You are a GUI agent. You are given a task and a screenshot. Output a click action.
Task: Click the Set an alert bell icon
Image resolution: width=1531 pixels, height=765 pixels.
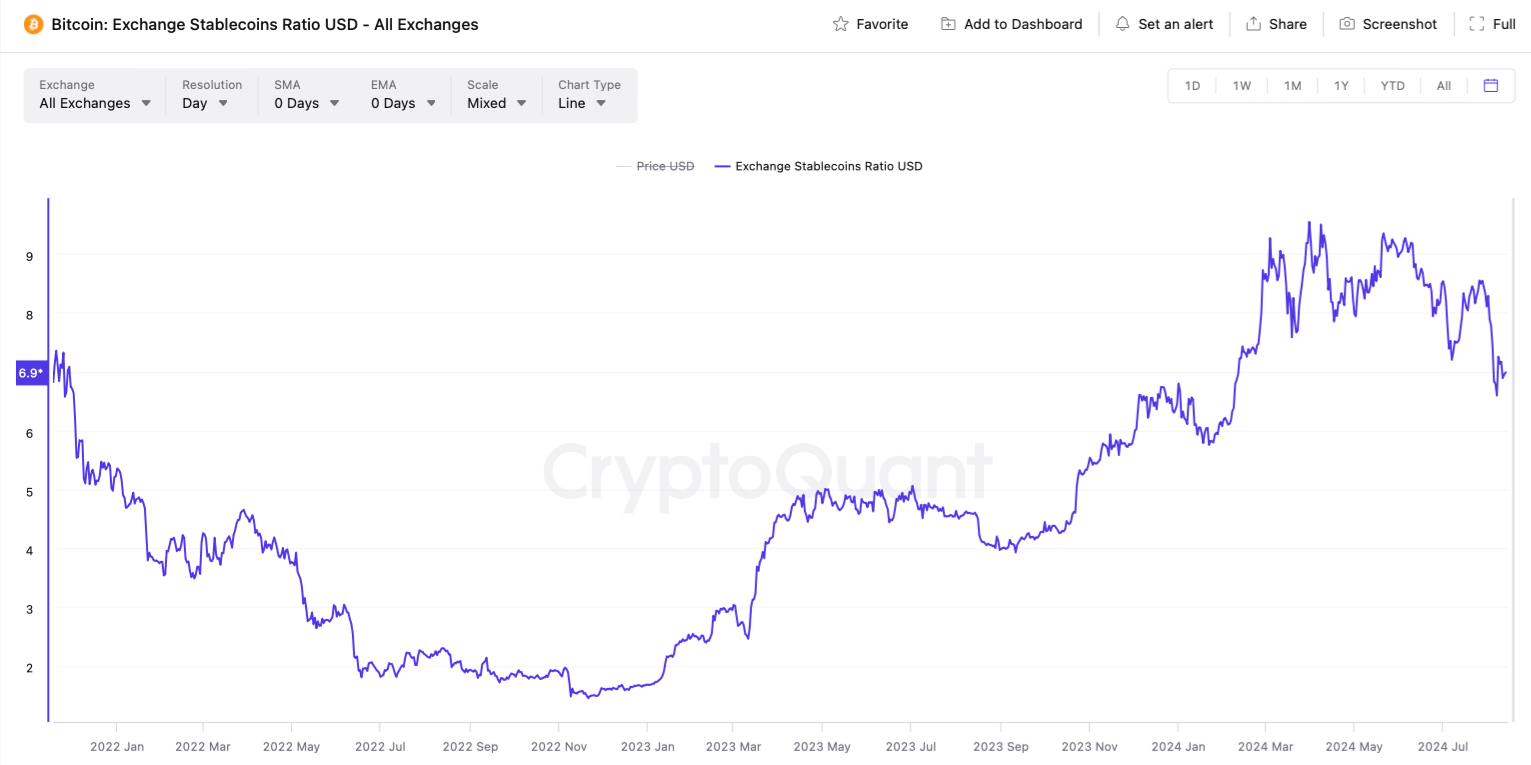tap(1123, 24)
